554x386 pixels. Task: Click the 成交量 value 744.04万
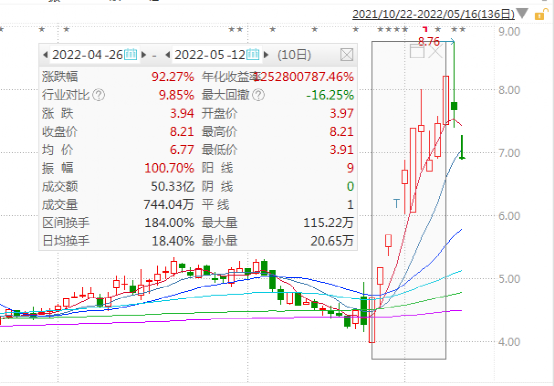(x=169, y=204)
